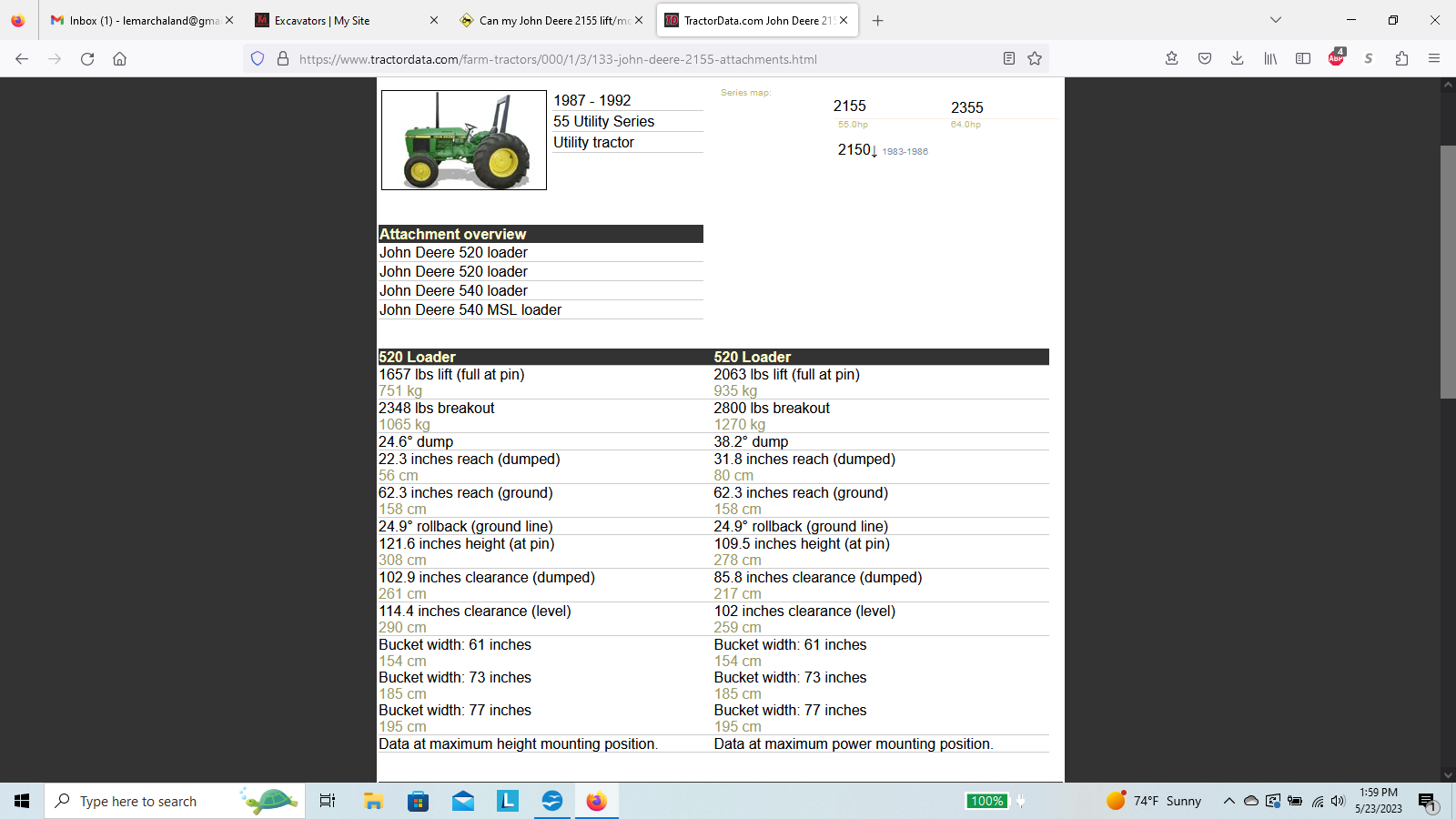
Task: Open the Utility tractor link
Action: click(593, 142)
